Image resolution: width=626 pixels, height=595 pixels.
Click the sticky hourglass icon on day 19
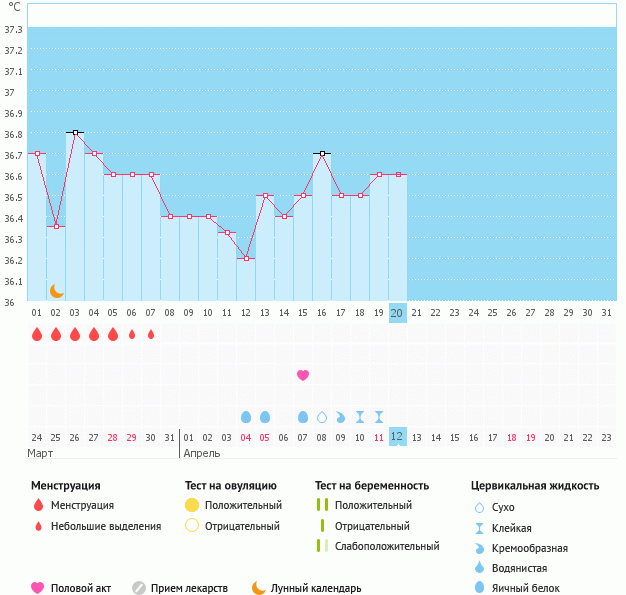coord(379,416)
